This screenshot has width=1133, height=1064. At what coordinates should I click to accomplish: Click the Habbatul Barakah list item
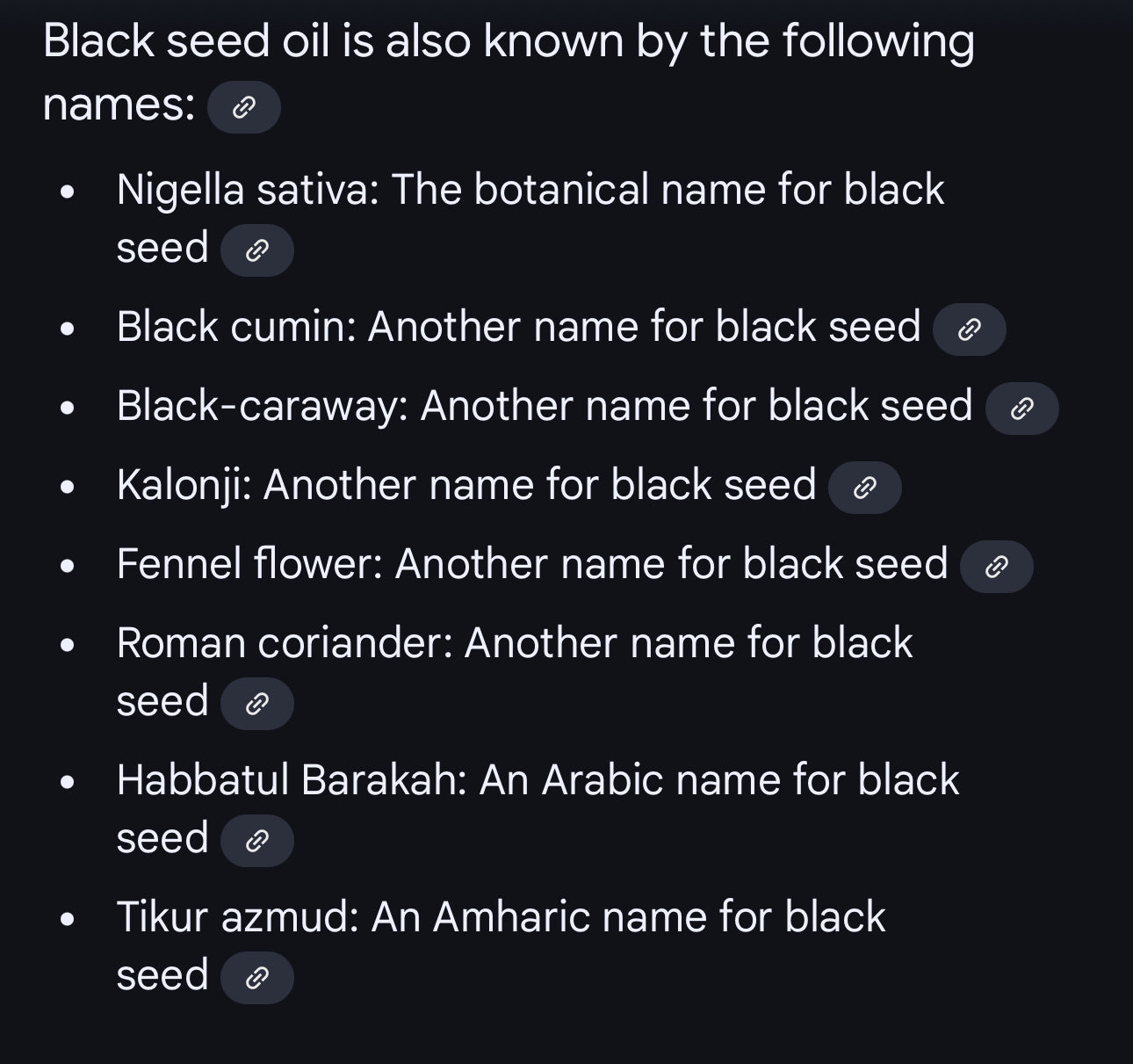538,778
